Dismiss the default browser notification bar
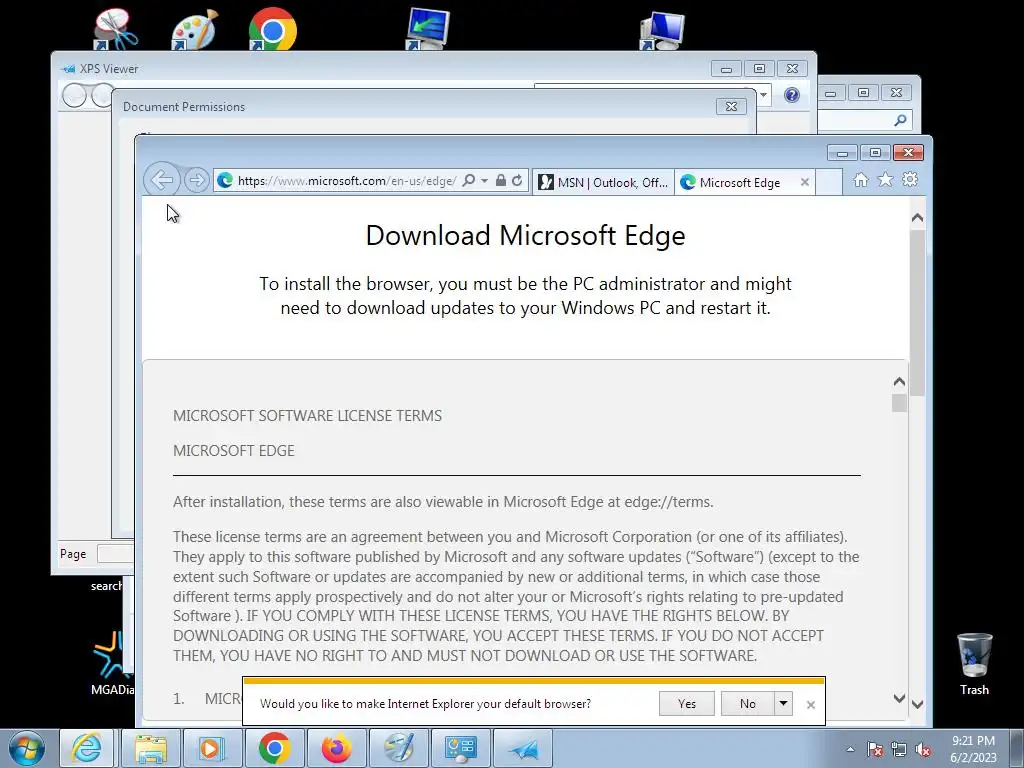Screen dimensions: 1024x768 pos(810,705)
